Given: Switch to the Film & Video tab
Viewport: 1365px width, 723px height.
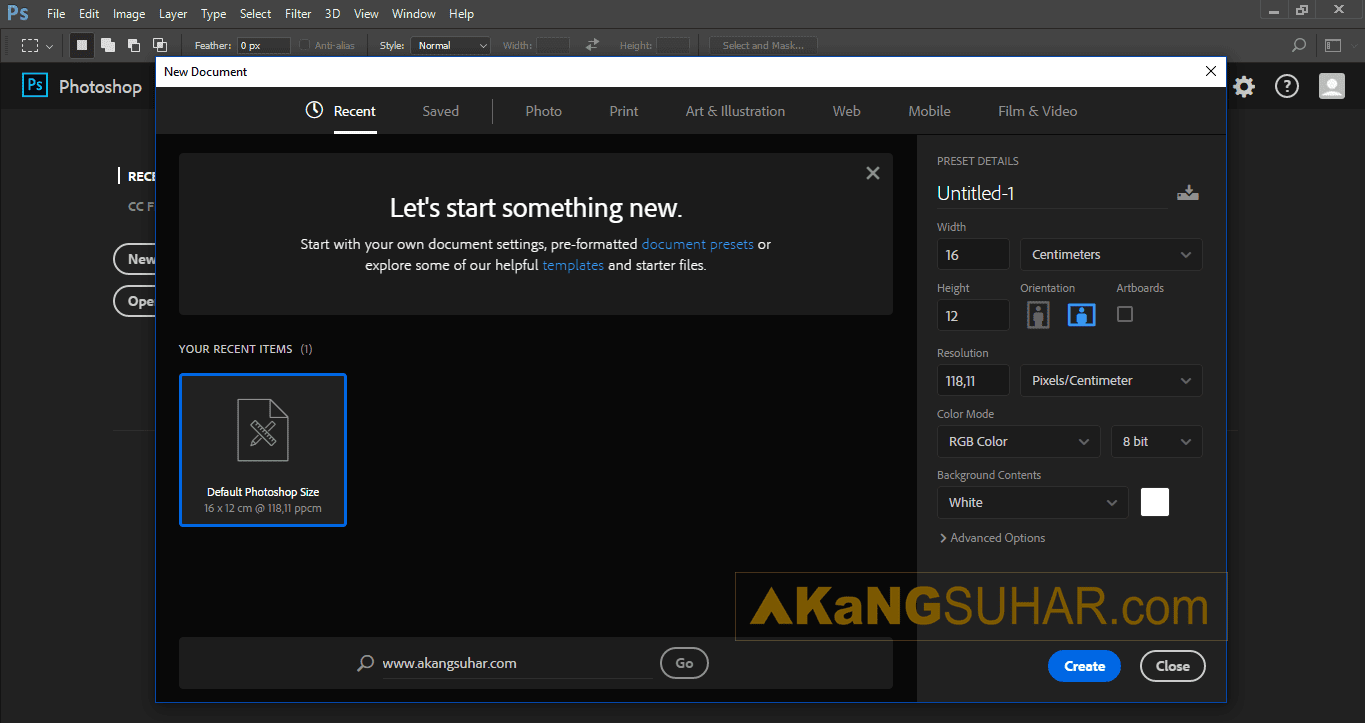Looking at the screenshot, I should tap(1037, 111).
